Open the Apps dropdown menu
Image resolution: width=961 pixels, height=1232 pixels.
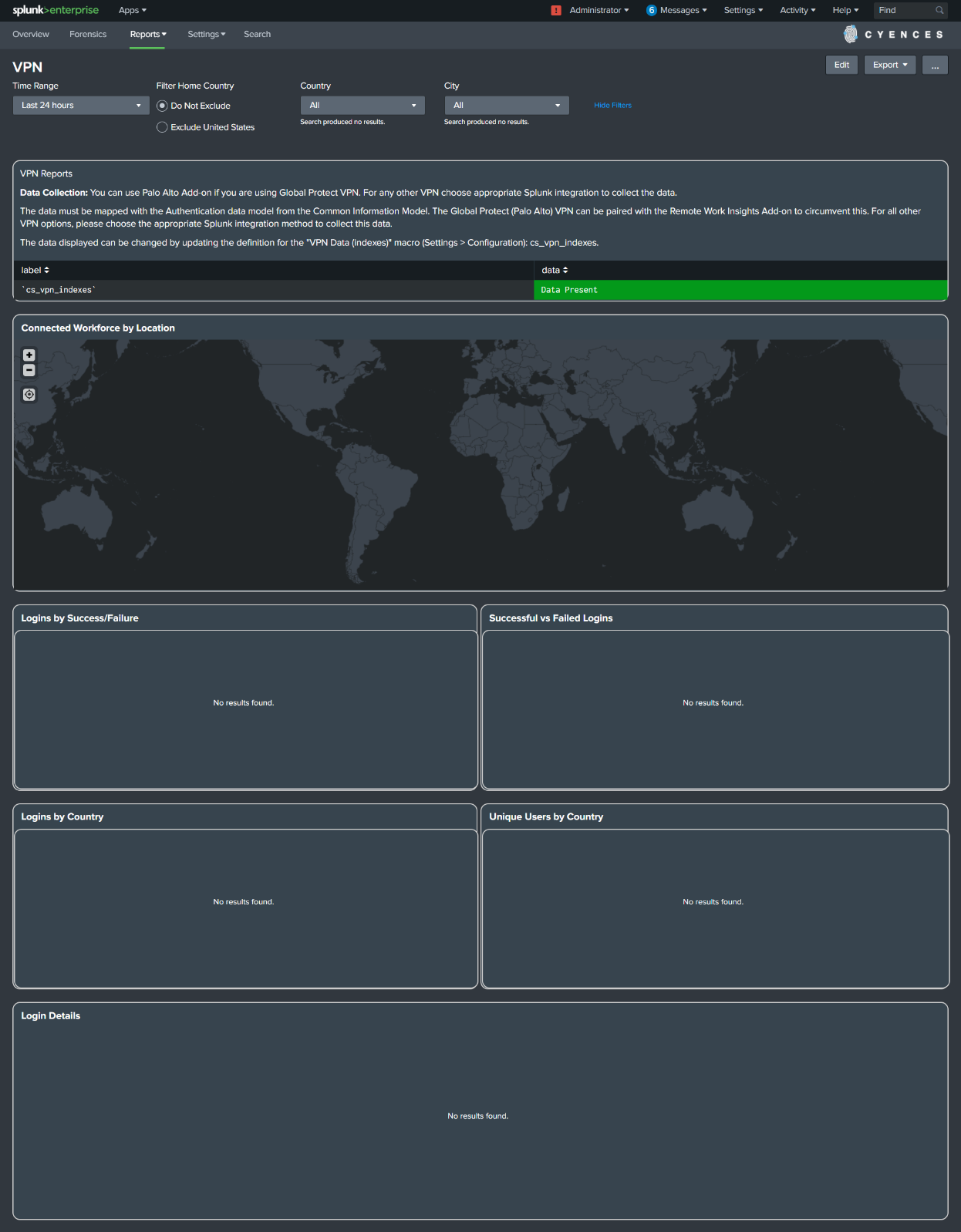pyautogui.click(x=133, y=10)
